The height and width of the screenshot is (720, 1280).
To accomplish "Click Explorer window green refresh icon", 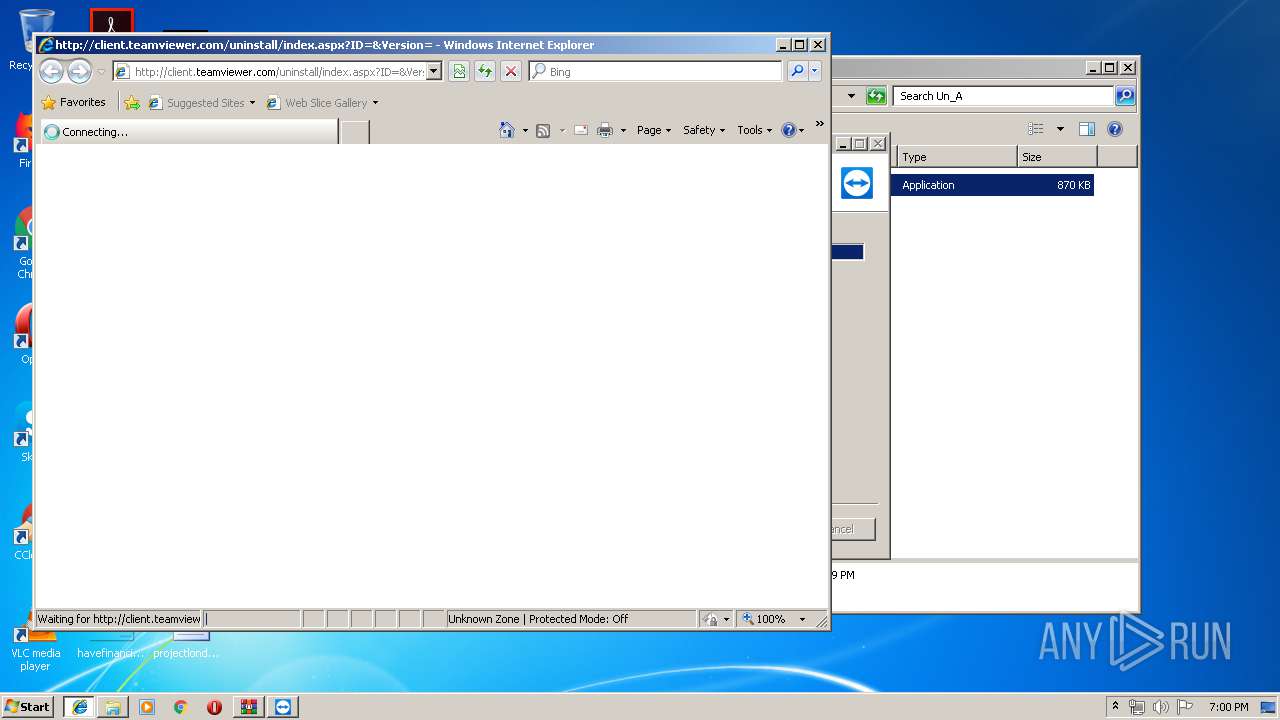I will [x=876, y=96].
